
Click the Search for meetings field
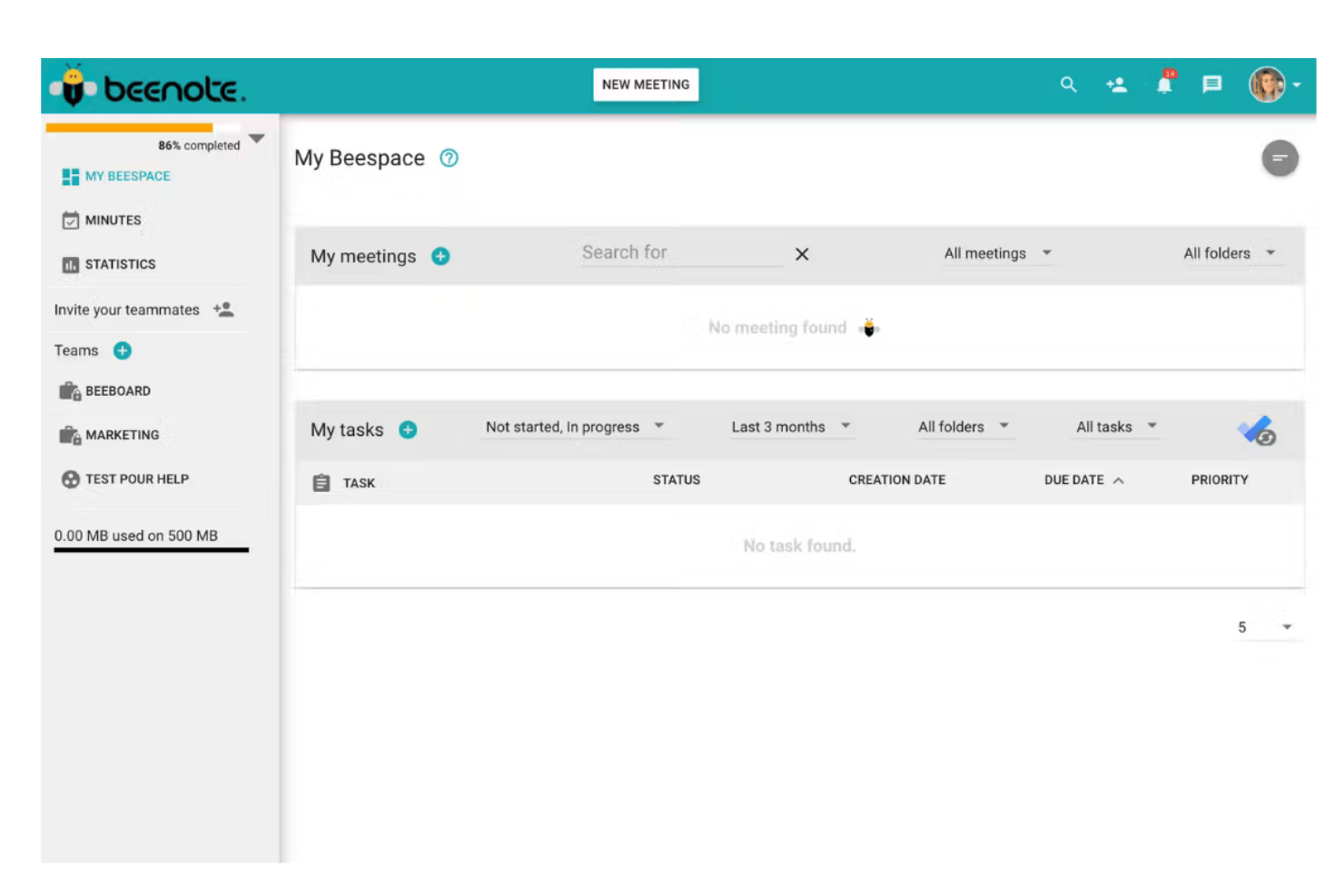[x=681, y=253]
